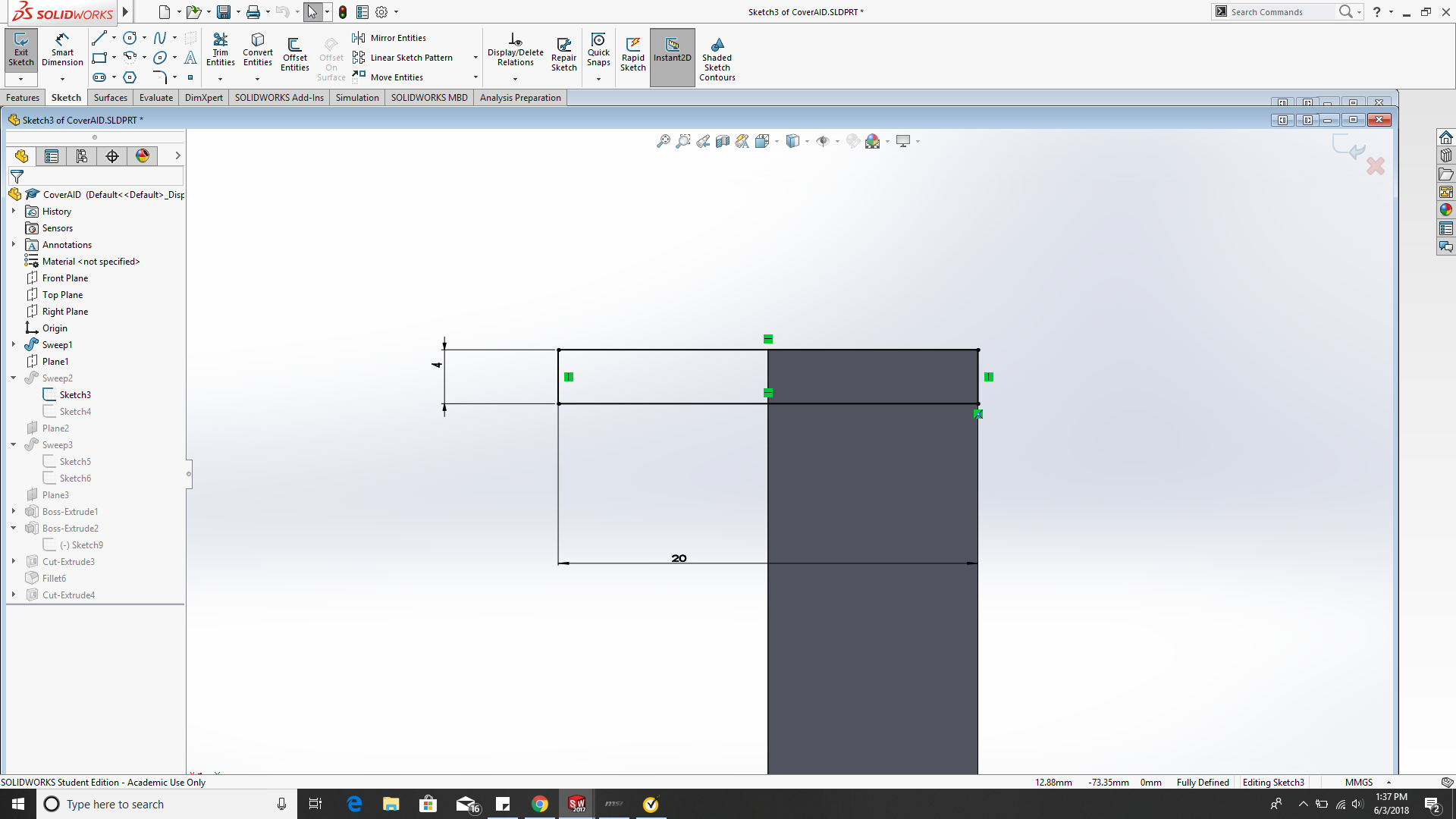Select the Sketch Text tool
This screenshot has height=819, width=1456.
coord(190,58)
